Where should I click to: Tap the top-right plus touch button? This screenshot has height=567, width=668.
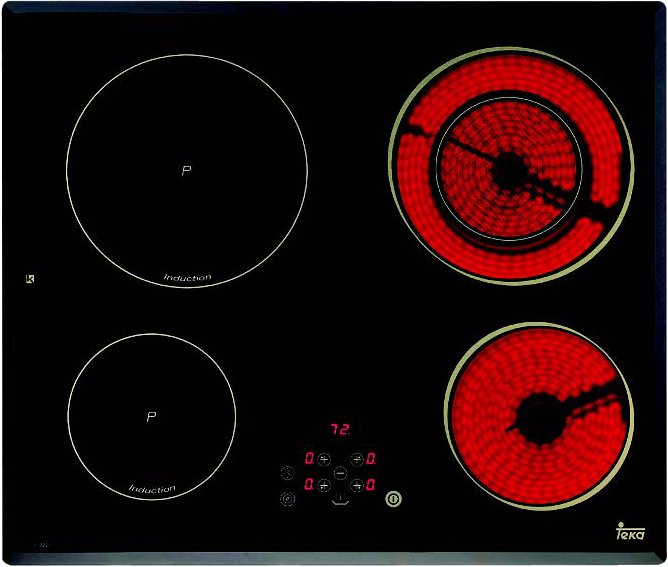click(357, 459)
